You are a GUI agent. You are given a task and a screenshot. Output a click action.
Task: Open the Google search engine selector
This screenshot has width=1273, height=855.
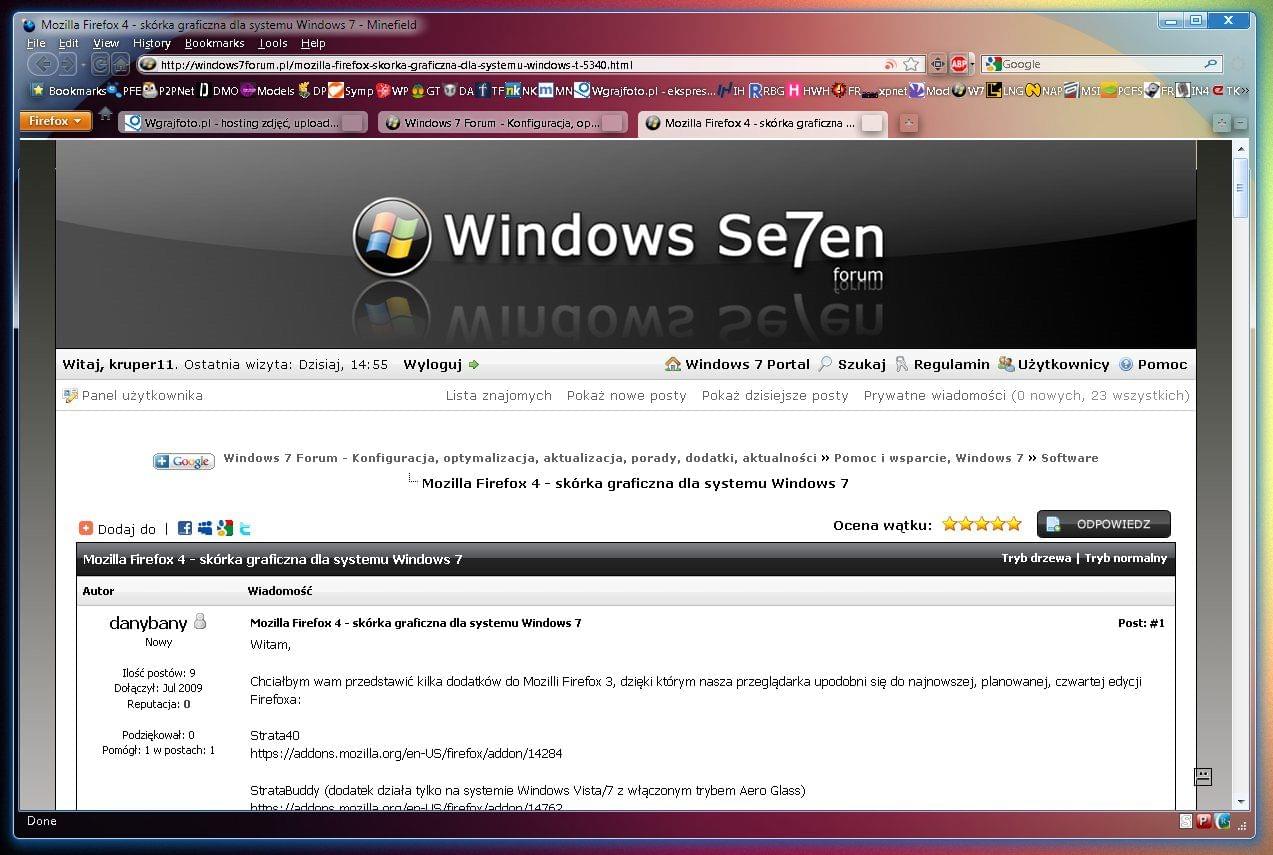pyautogui.click(x=993, y=64)
